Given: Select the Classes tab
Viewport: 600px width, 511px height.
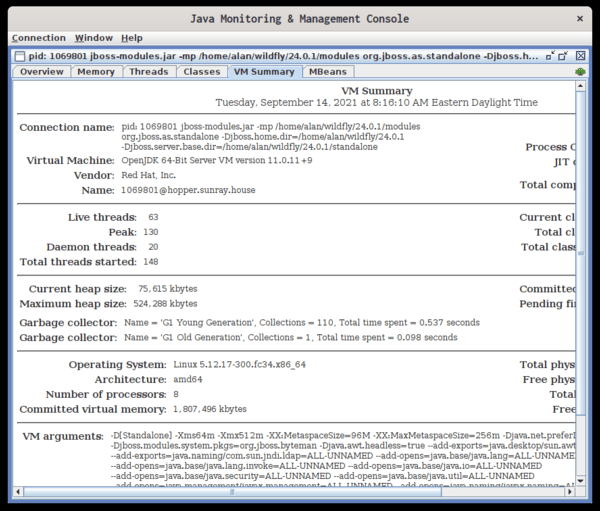Looking at the screenshot, I should click(x=201, y=72).
